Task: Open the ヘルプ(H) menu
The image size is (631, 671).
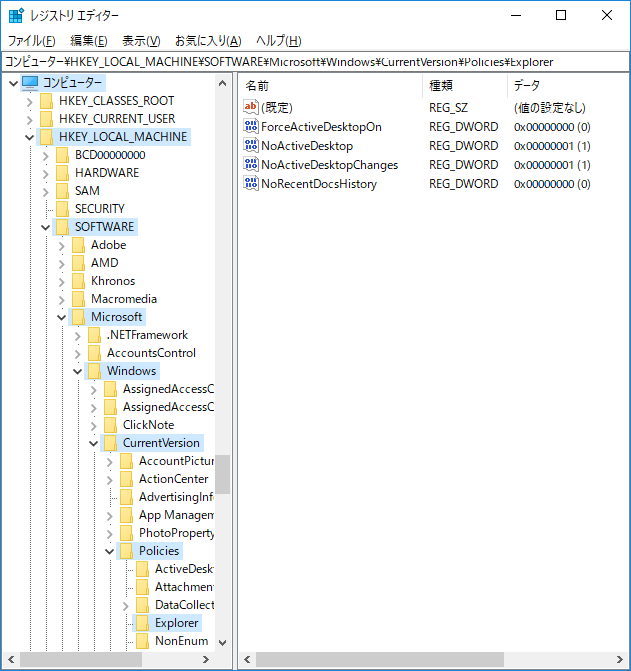Action: pyautogui.click(x=279, y=41)
